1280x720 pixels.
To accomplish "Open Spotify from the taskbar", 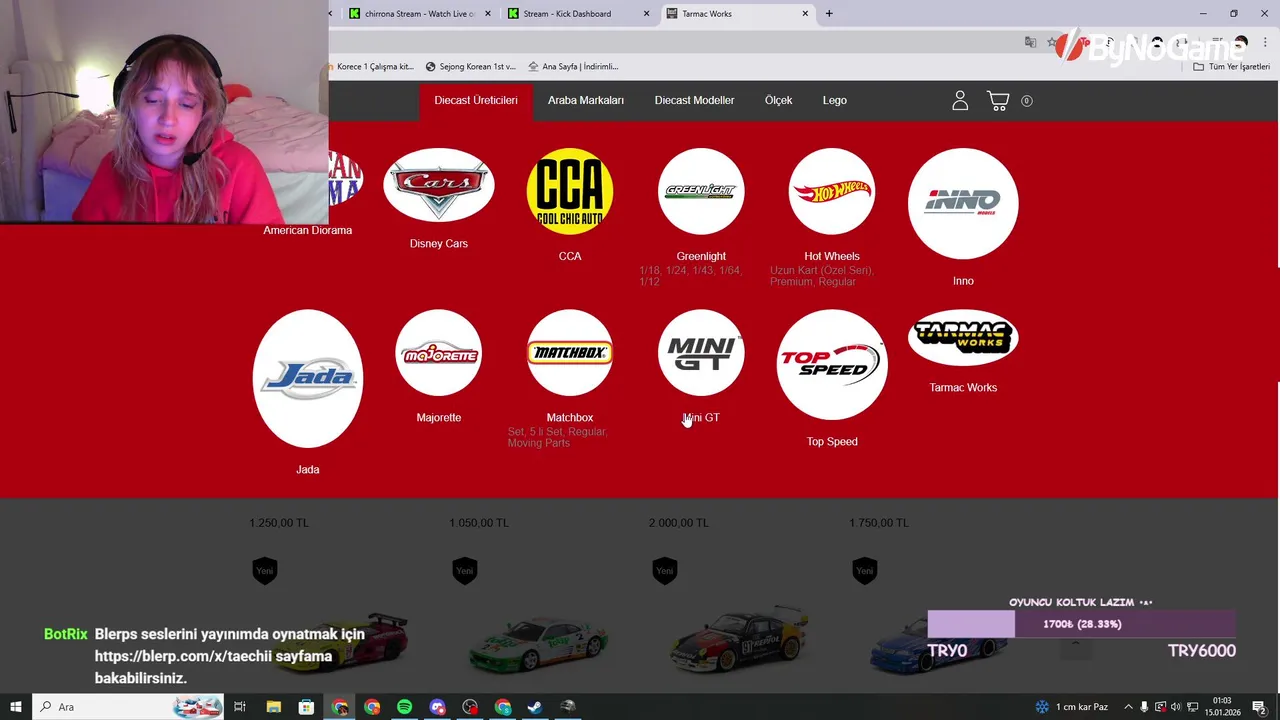I will point(404,707).
